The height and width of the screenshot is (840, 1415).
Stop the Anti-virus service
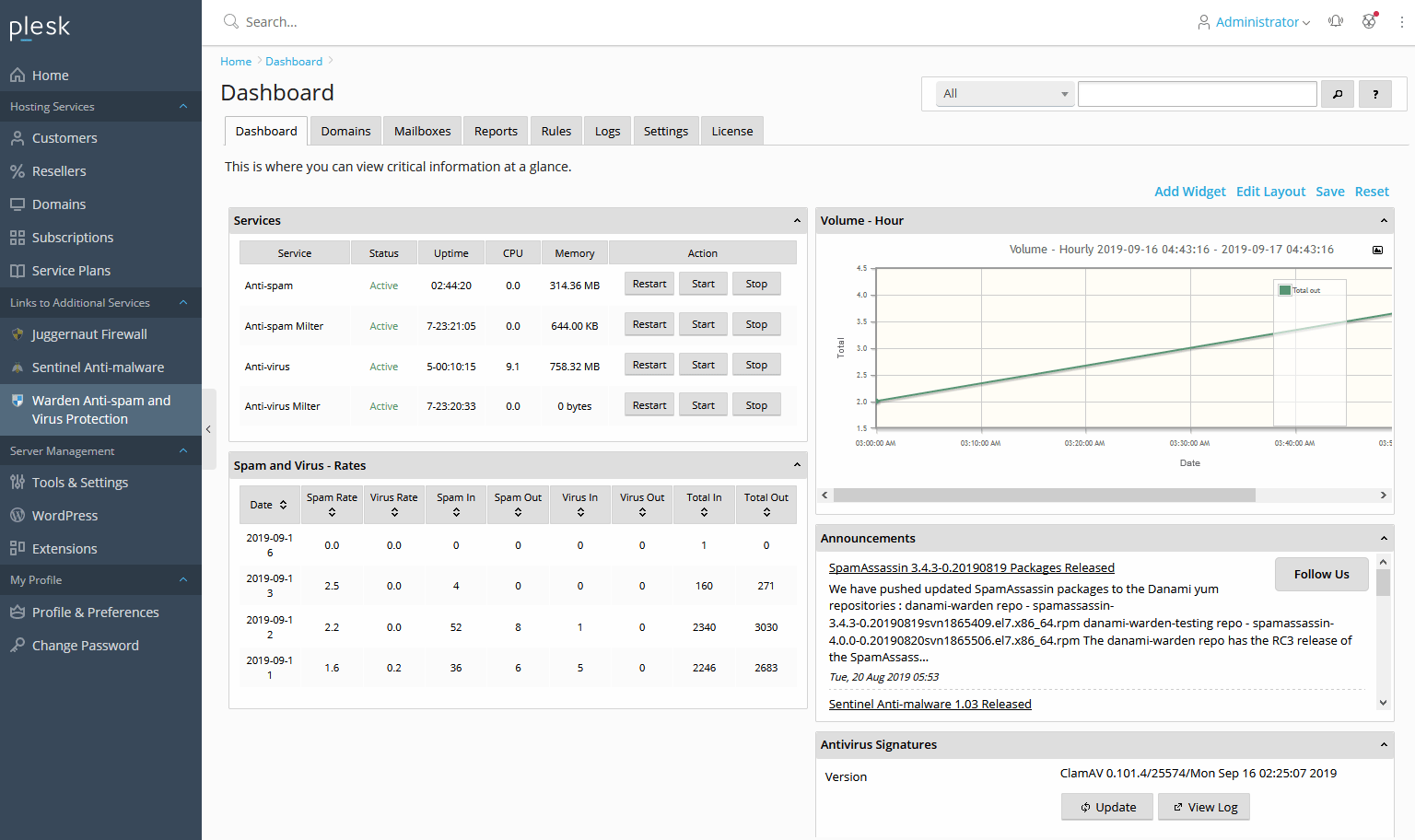coord(756,366)
